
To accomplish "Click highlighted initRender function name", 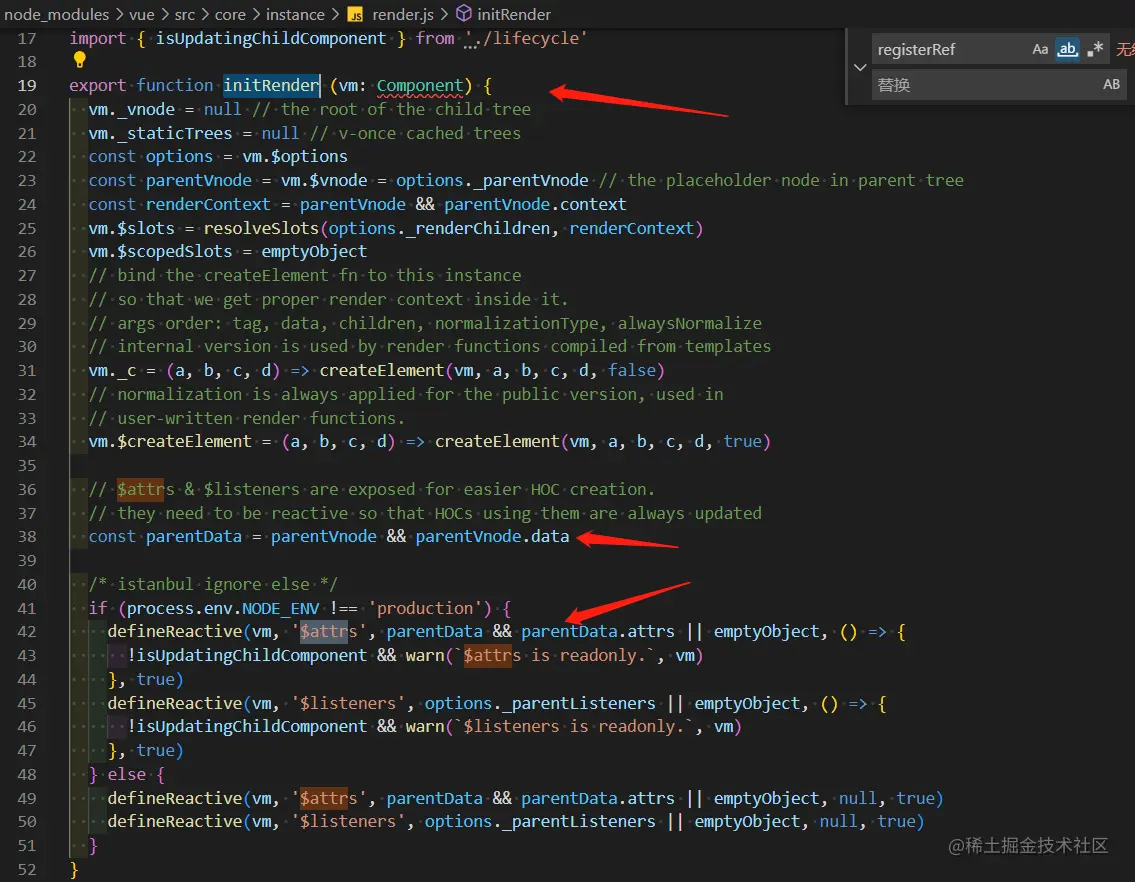I will [271, 85].
